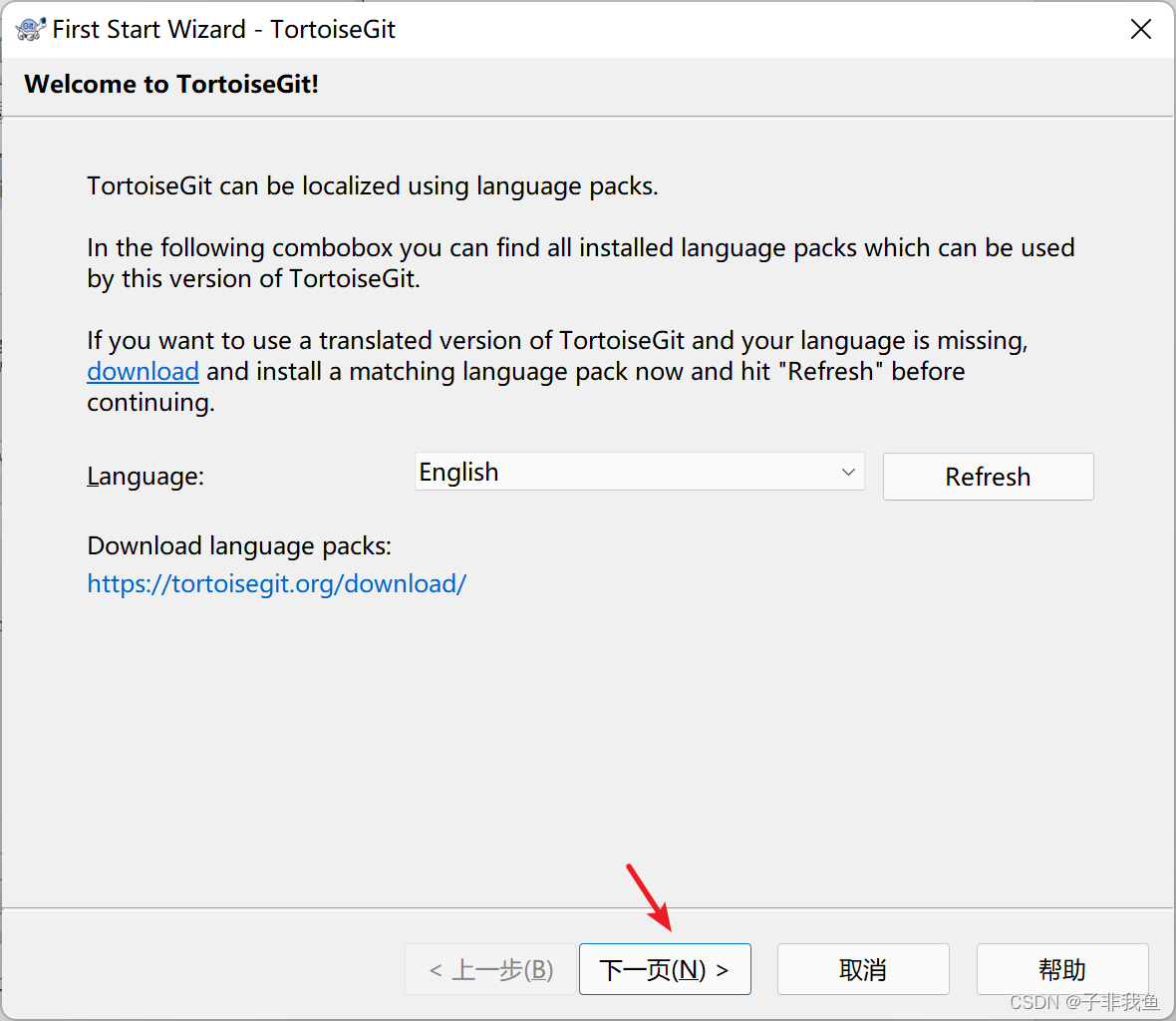Click the 帮助 help button
The width and height of the screenshot is (1176, 1021).
(x=1062, y=969)
